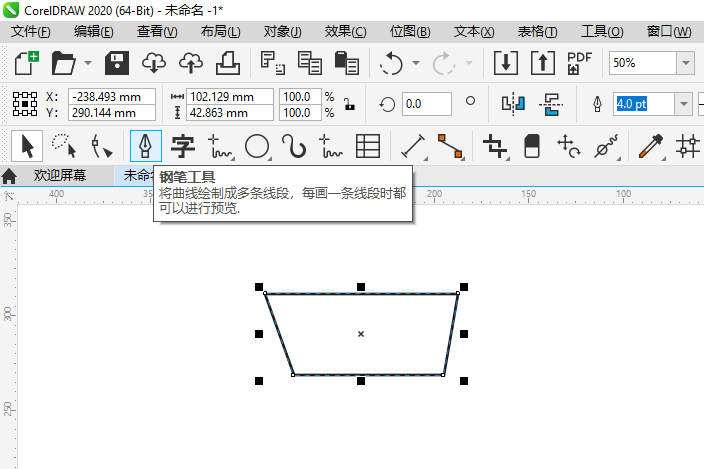Select the Connector tool
704x469 pixels.
tap(450, 146)
